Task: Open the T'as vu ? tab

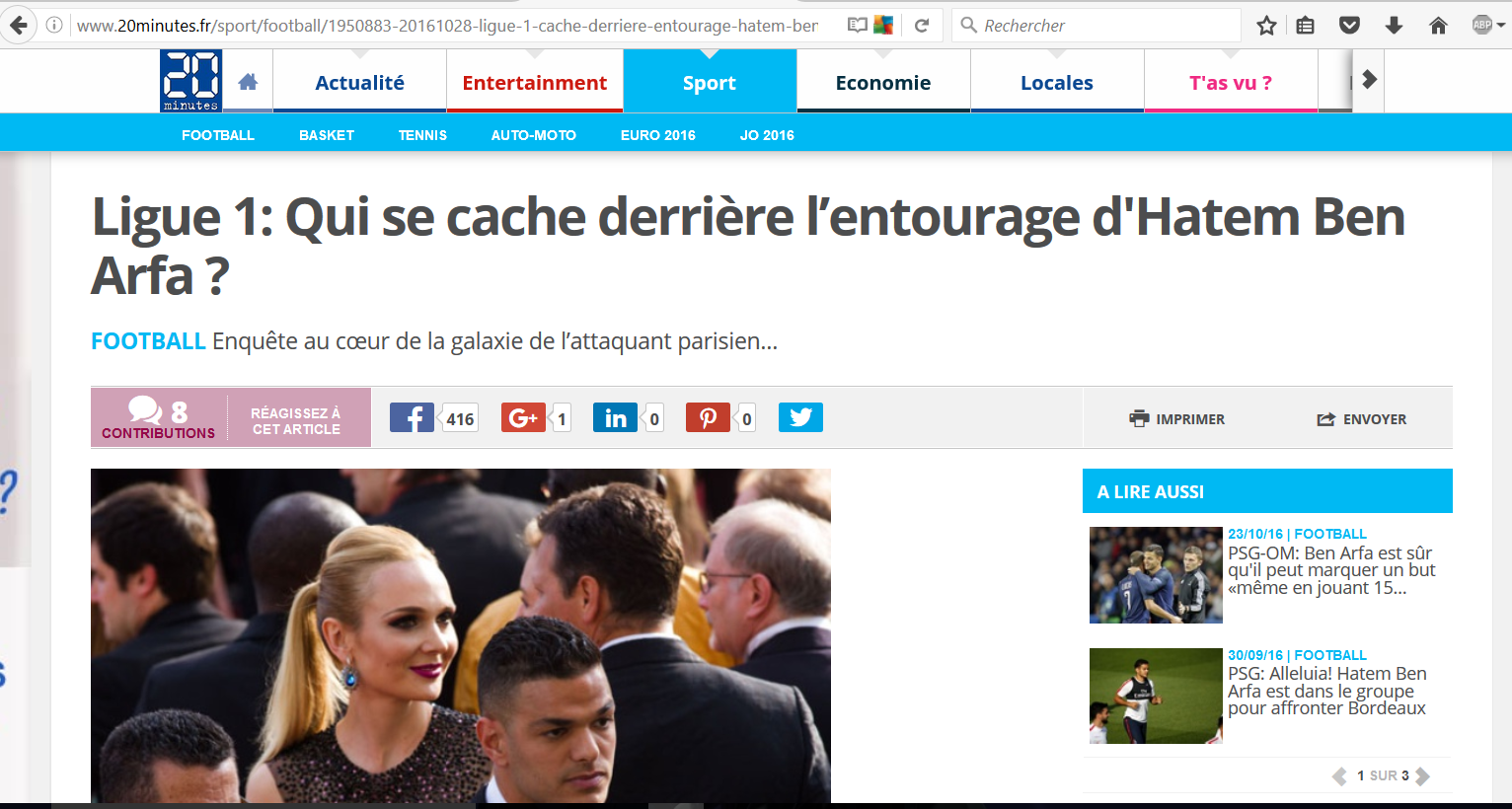Action: [1231, 82]
